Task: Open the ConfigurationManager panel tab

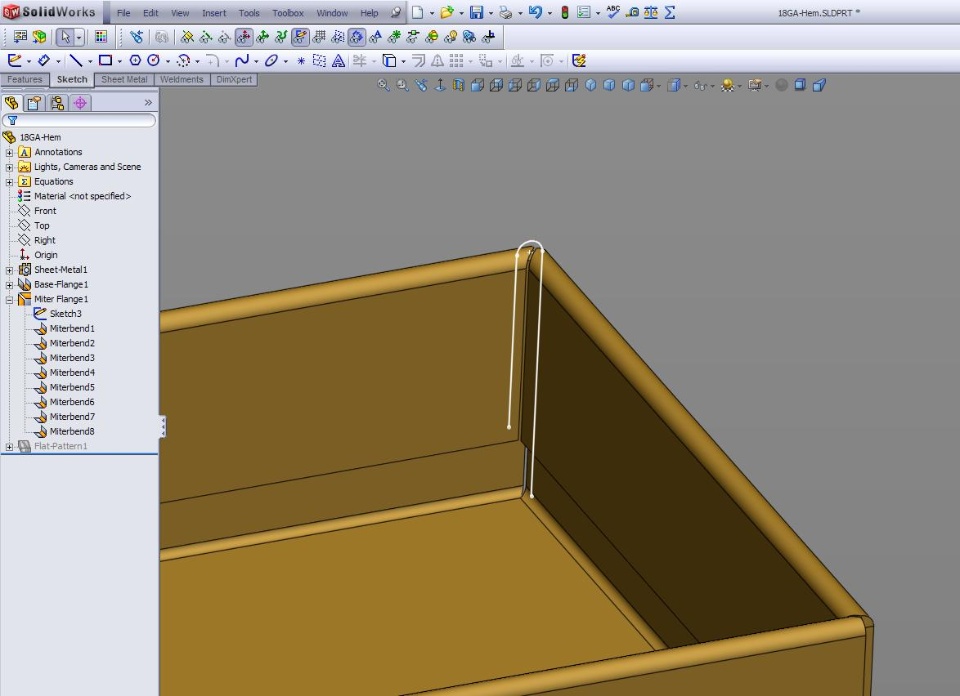Action: tap(58, 102)
